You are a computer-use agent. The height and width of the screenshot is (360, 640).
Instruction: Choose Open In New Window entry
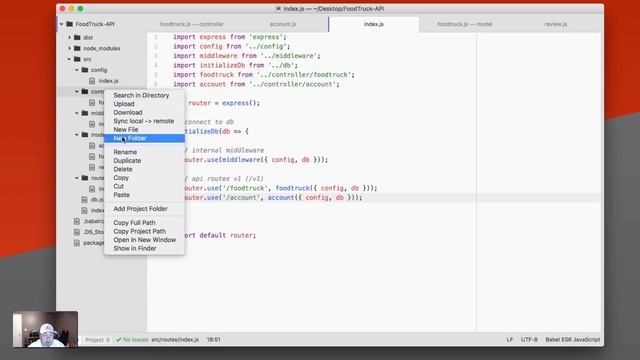click(x=144, y=240)
